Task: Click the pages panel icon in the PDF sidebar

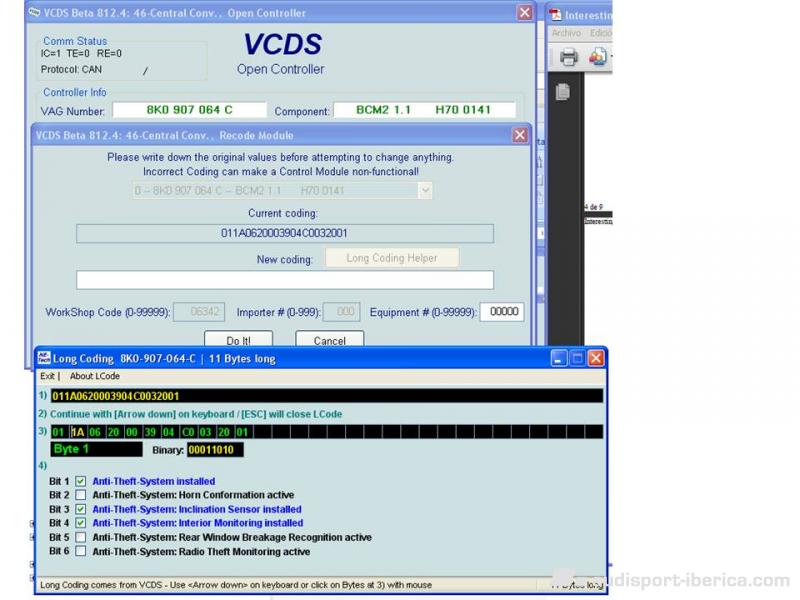Action: (563, 91)
